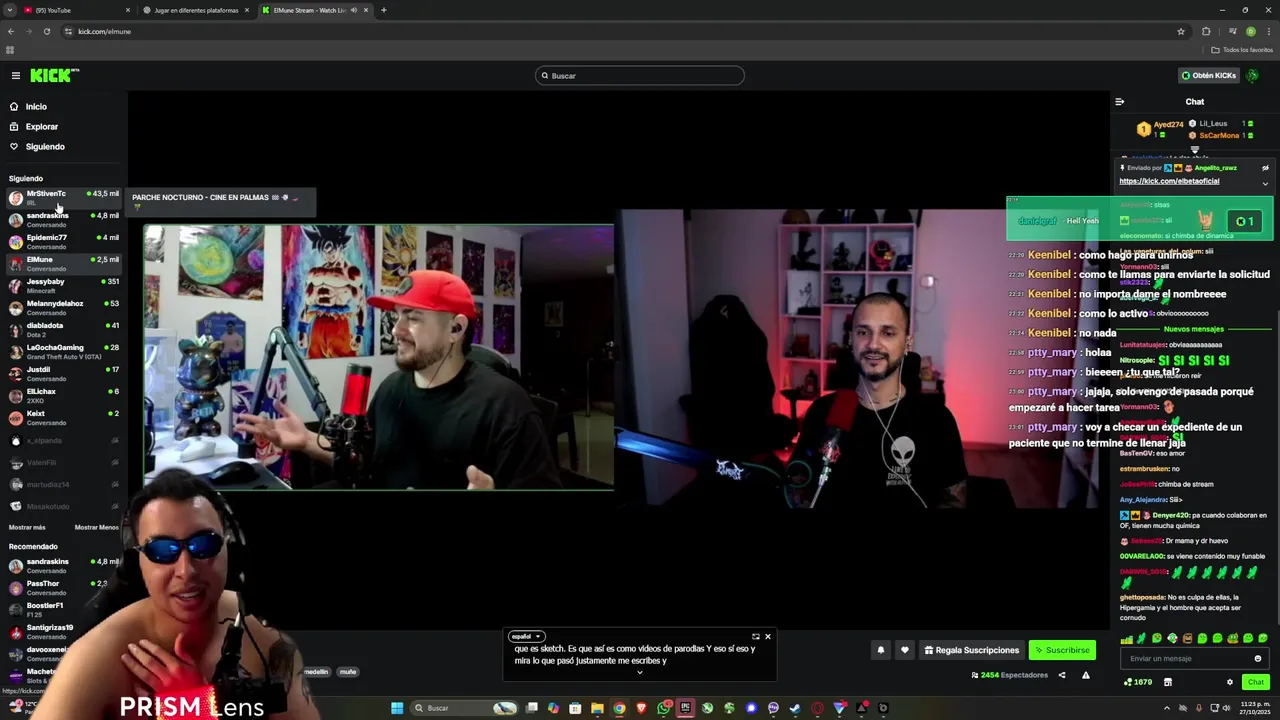Open chat settings gear icon
1280x720 pixels.
(x=1230, y=682)
